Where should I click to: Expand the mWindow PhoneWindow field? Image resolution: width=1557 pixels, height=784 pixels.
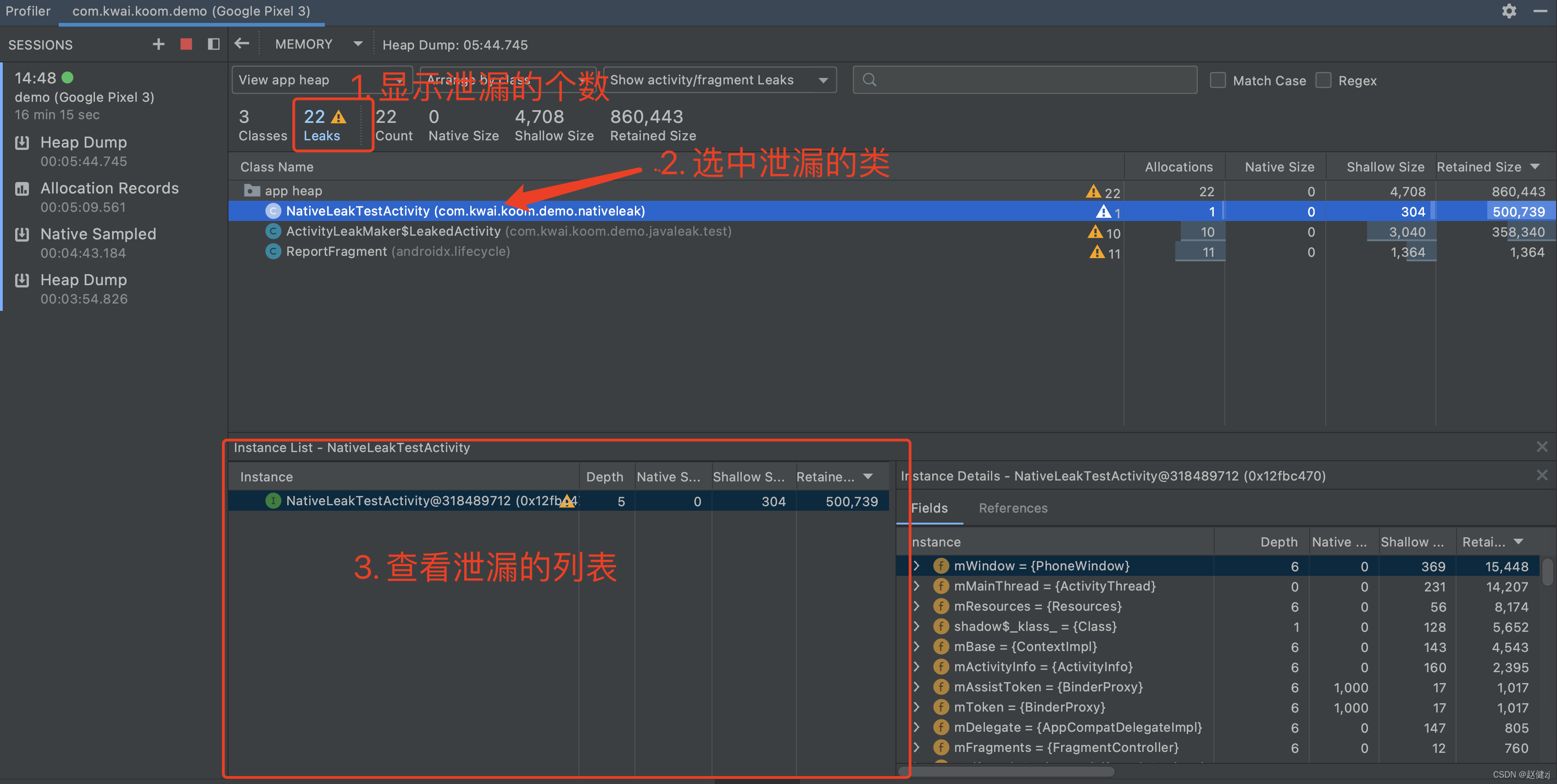pos(916,566)
